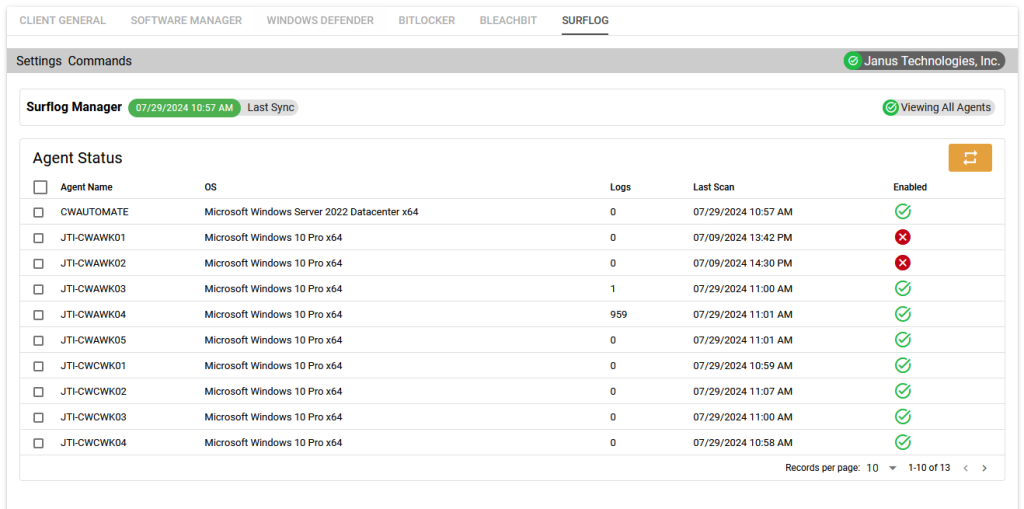Check the JTI-CWCWK02 row checkbox
The height and width of the screenshot is (509, 1024).
39,391
